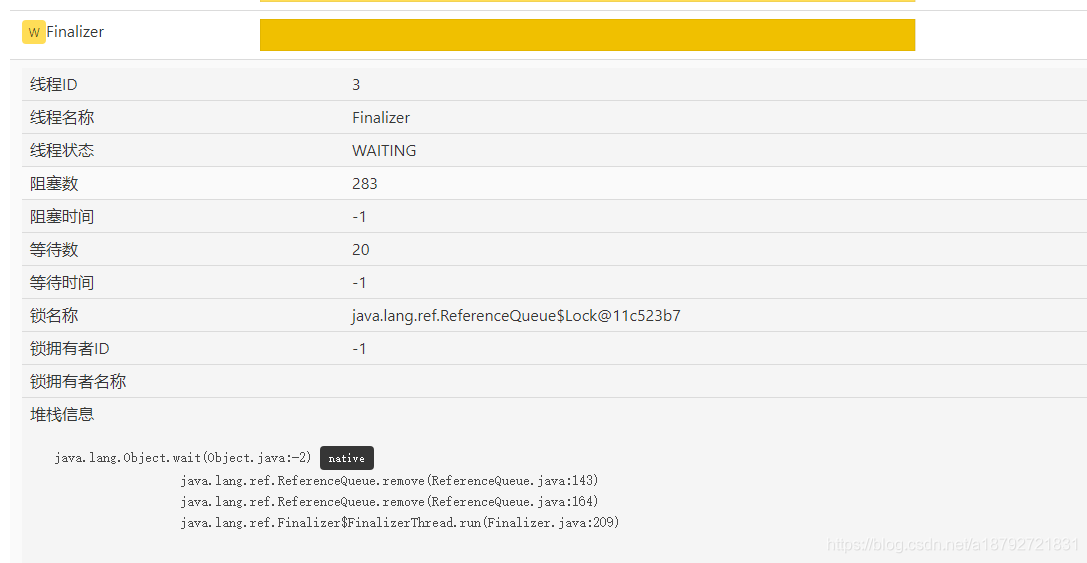
Task: Click the 阻塞时间 row label
Action: [62, 217]
